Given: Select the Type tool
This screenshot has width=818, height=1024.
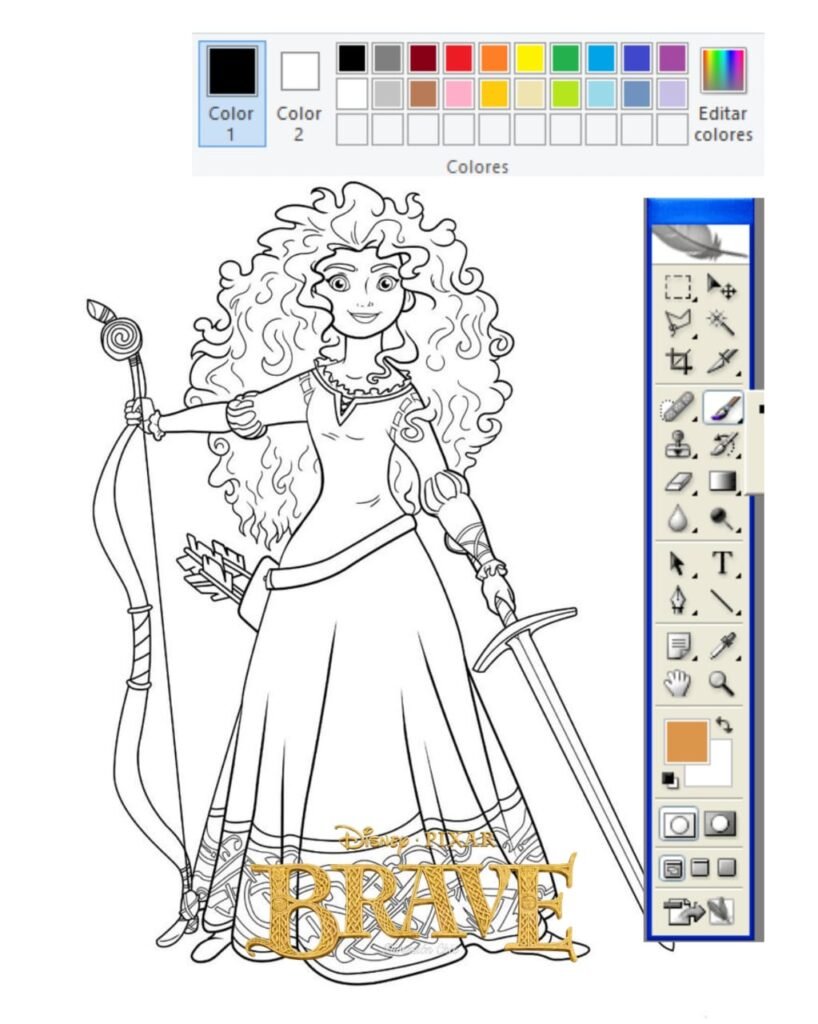Looking at the screenshot, I should pyautogui.click(x=723, y=563).
